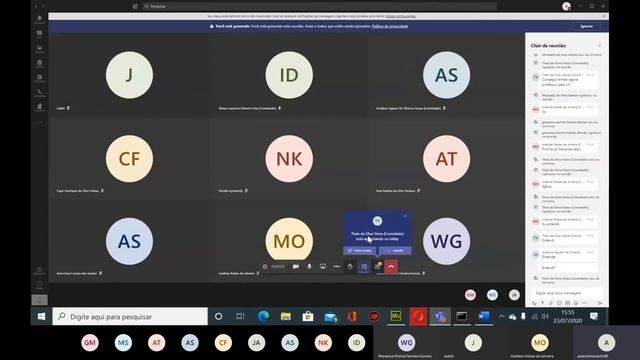
Task: Click Admitir in the lobby notification
Action: [x=395, y=251]
